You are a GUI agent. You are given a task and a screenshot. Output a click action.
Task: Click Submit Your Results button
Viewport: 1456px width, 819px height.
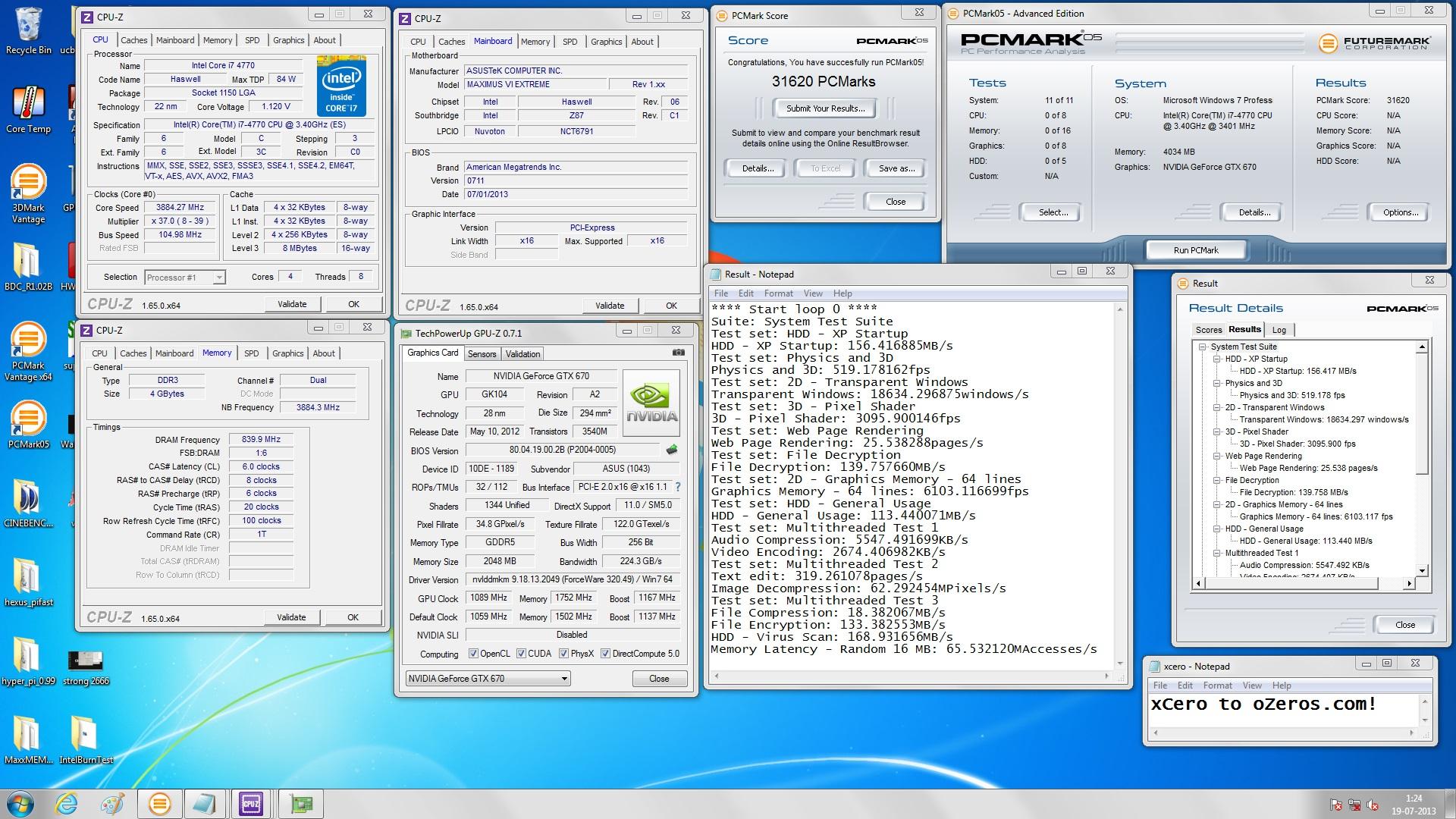tap(825, 108)
